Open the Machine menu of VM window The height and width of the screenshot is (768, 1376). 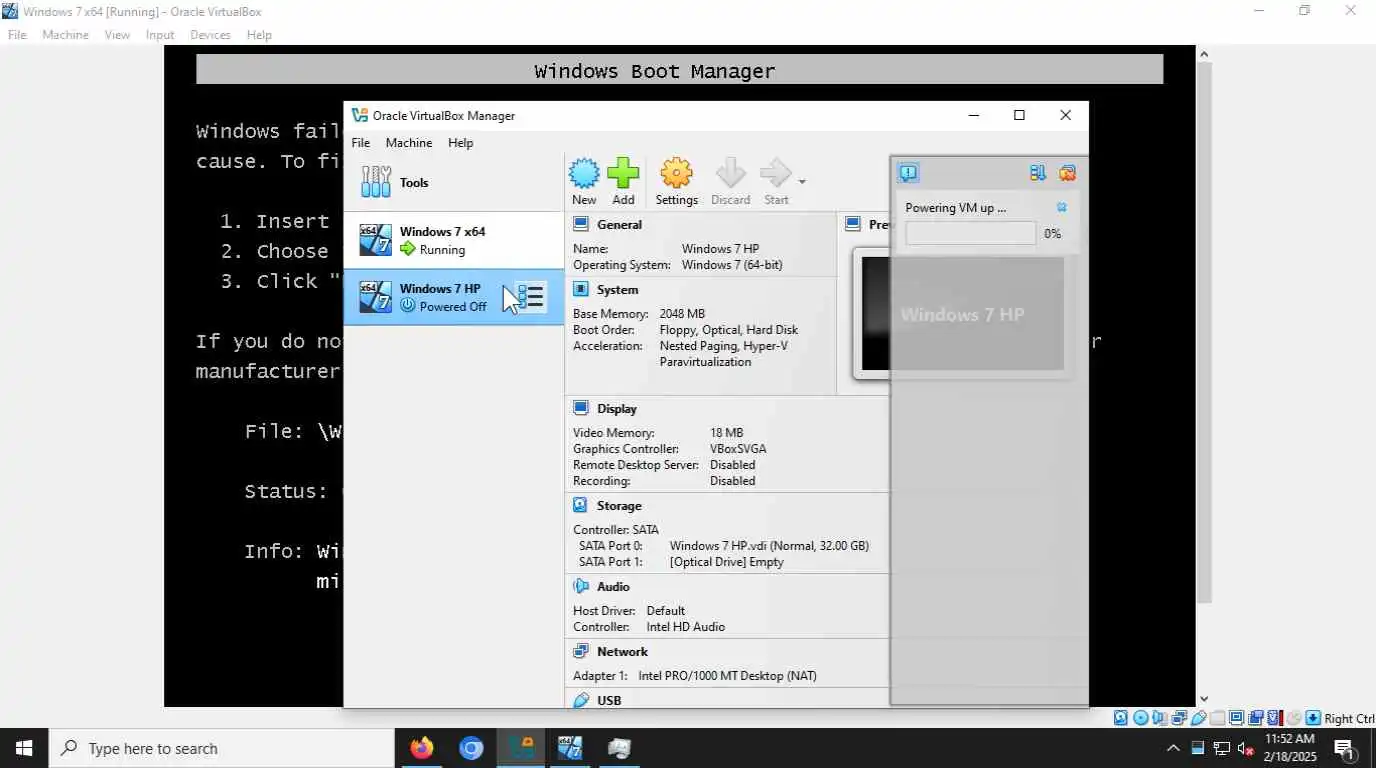(x=65, y=35)
